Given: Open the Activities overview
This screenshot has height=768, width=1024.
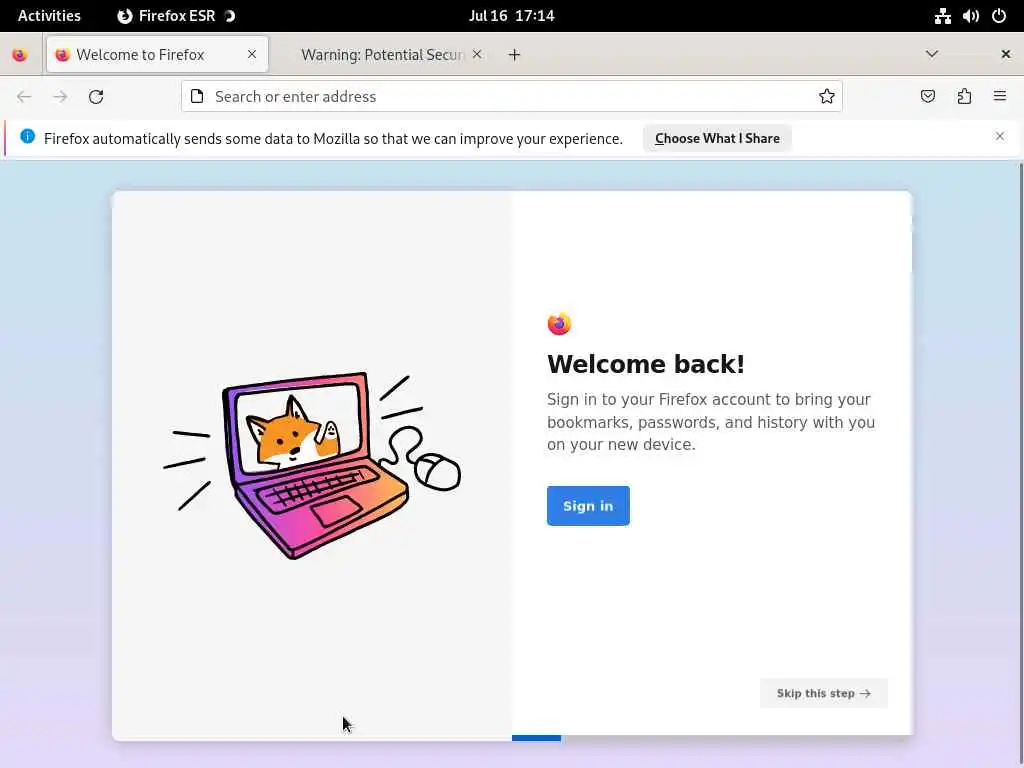Looking at the screenshot, I should tap(50, 16).
